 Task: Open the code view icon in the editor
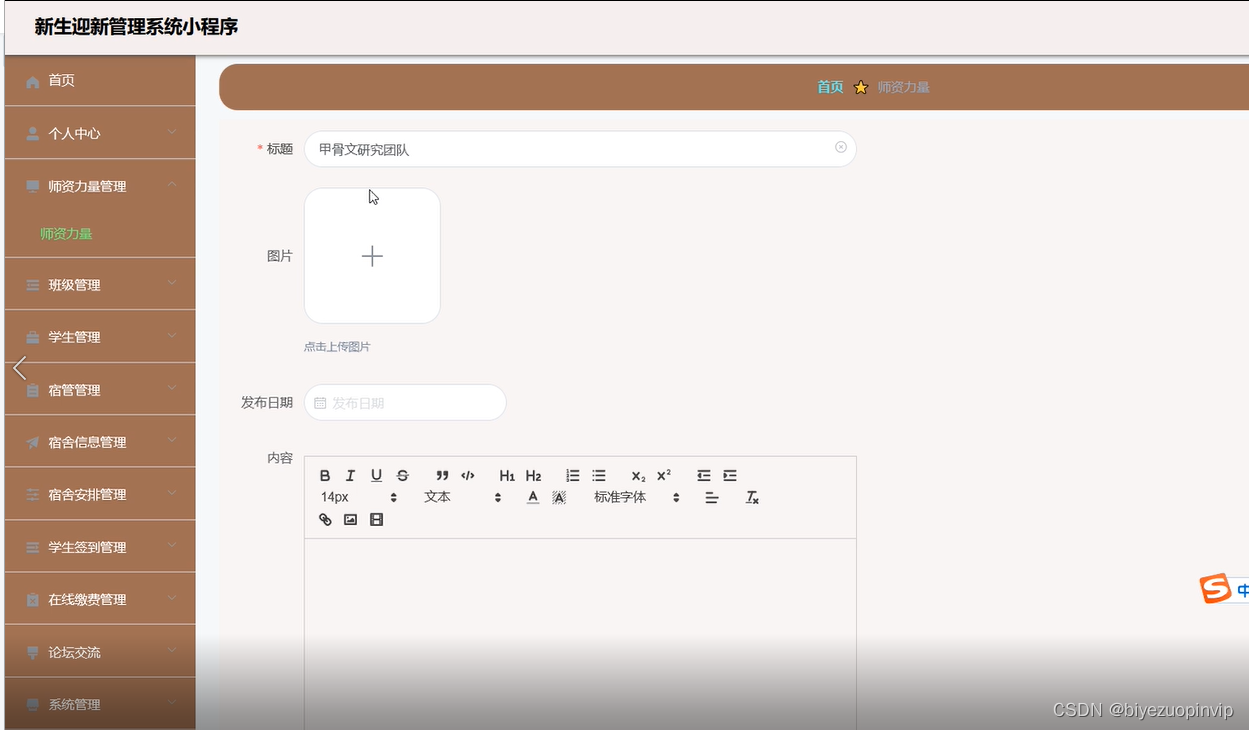tap(467, 475)
